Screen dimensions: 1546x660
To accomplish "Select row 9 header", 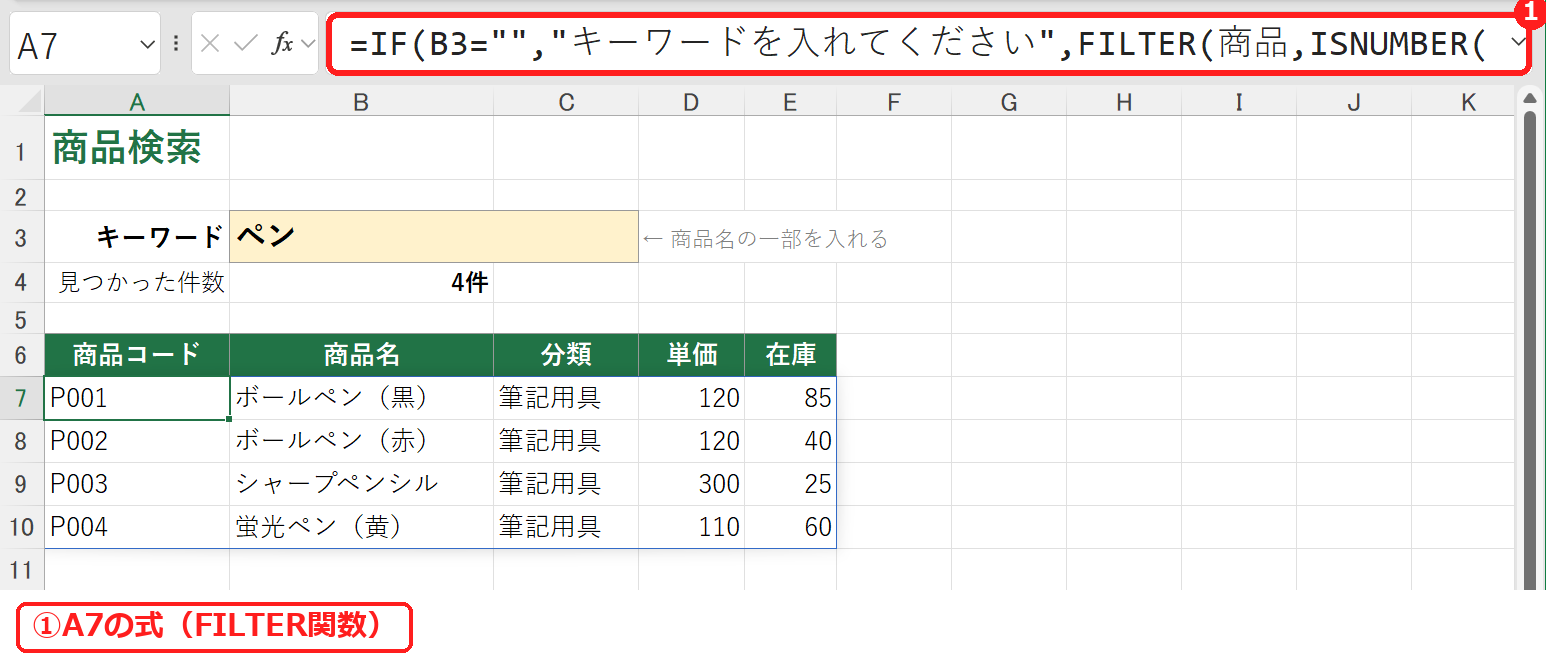I will (x=22, y=484).
